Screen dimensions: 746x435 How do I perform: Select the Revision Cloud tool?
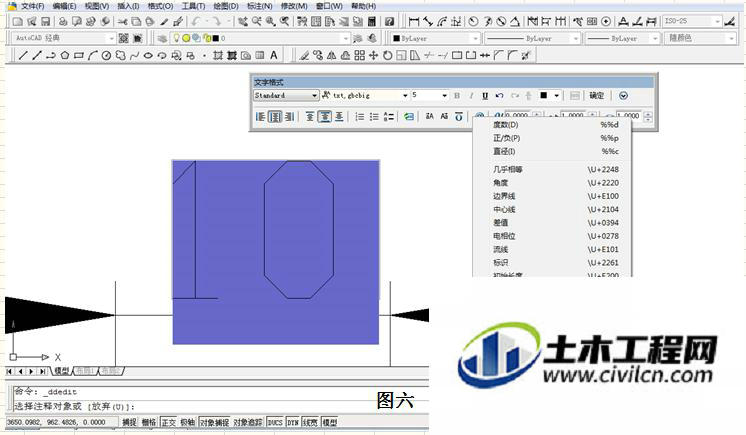point(120,56)
